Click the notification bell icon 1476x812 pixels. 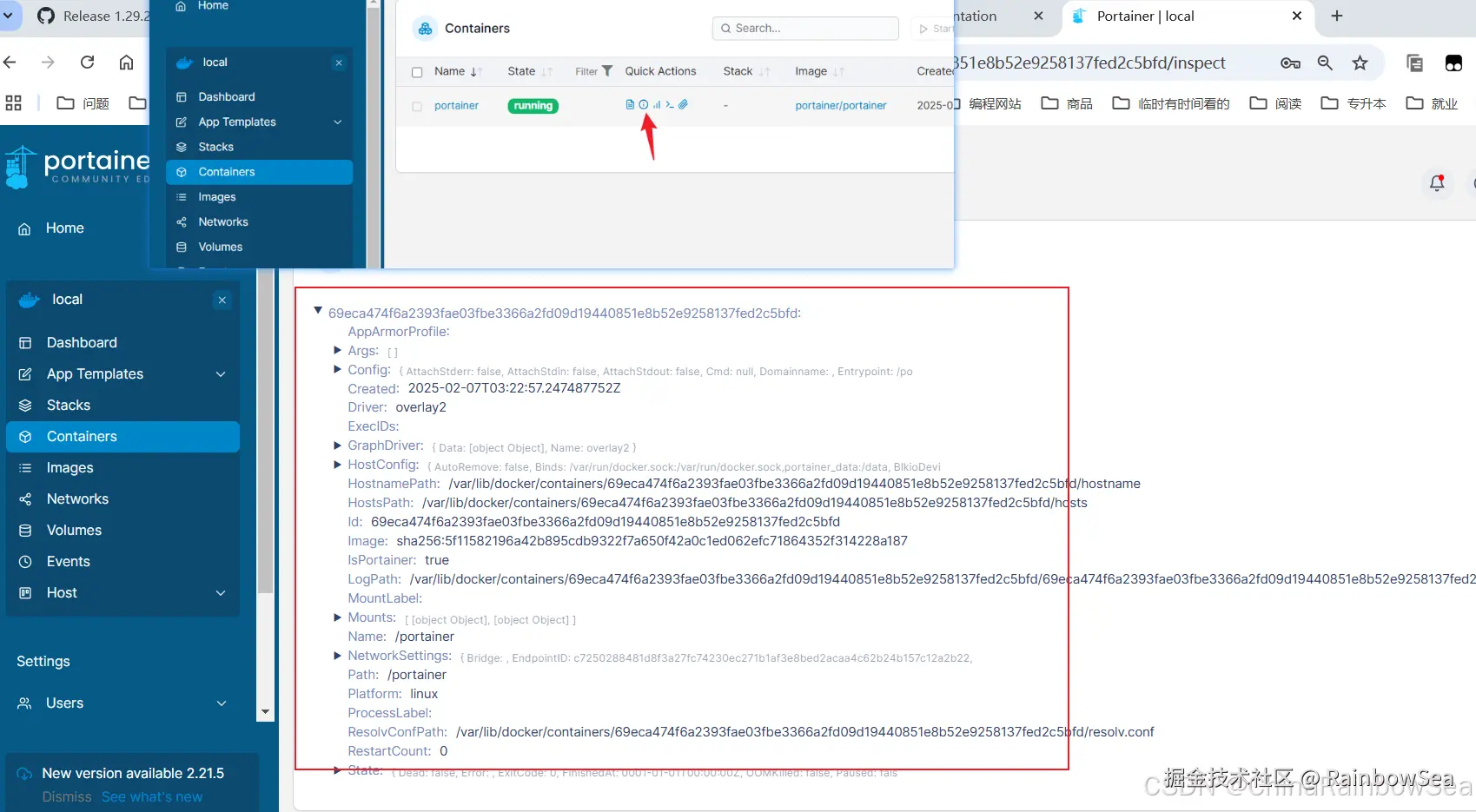point(1437,183)
